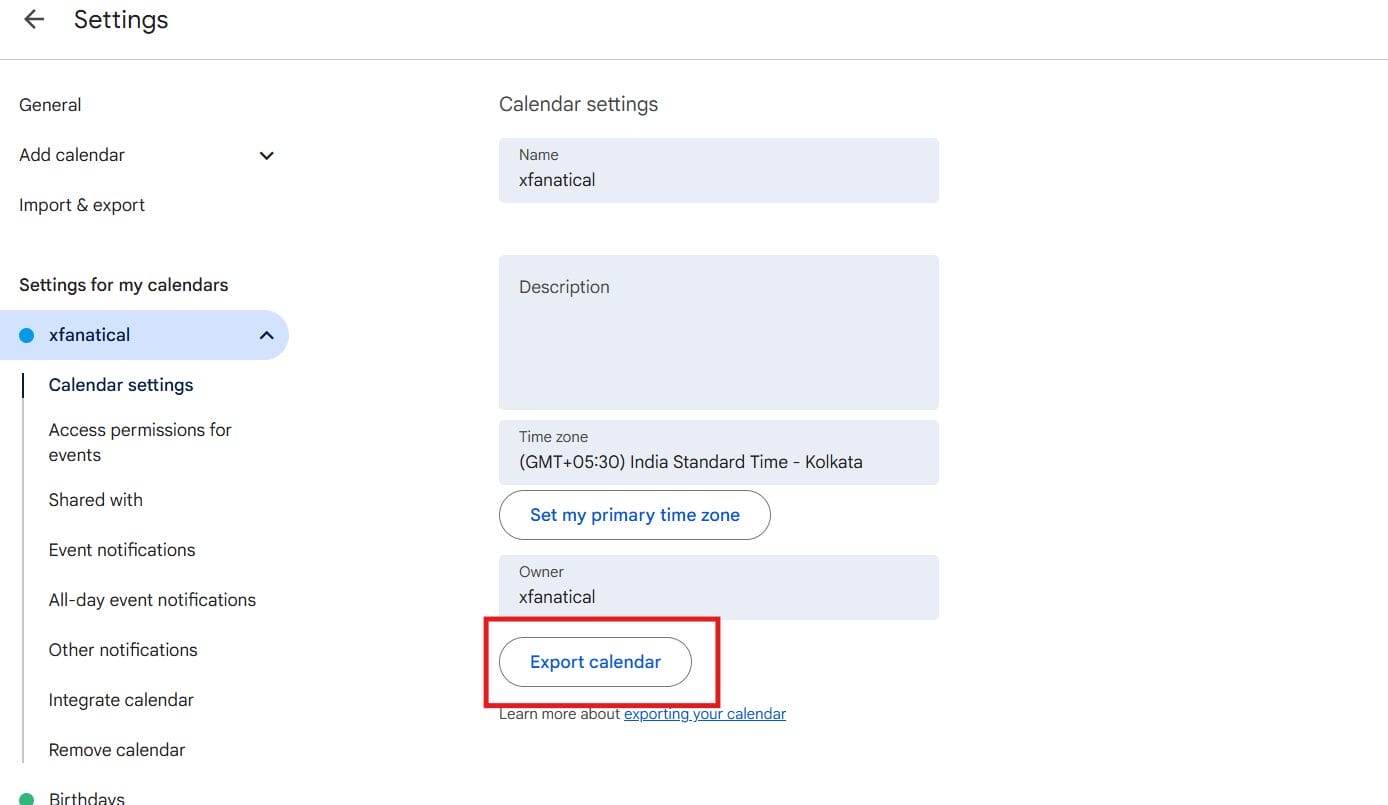Click the back arrow beside Settings
This screenshot has height=805, width=1388.
(34, 20)
